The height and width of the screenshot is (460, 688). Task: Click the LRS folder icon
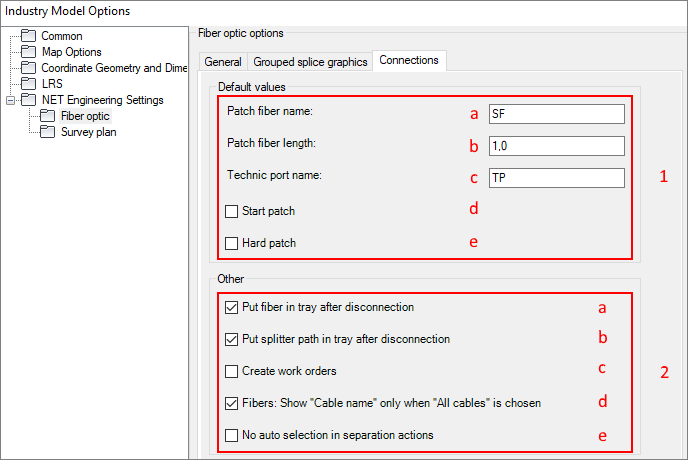29,83
